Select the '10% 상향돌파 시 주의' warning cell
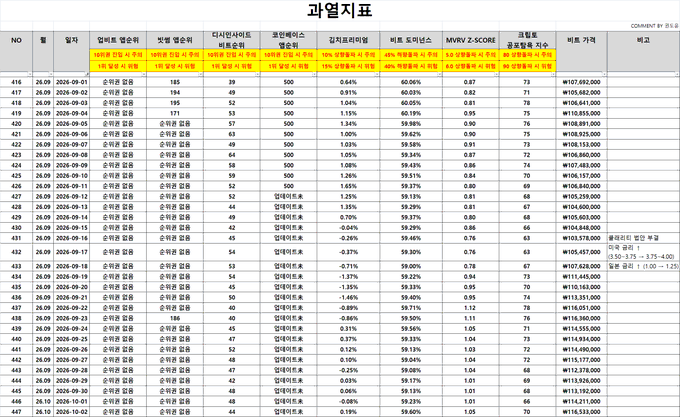Screen dimensions: 680x417 348,55
